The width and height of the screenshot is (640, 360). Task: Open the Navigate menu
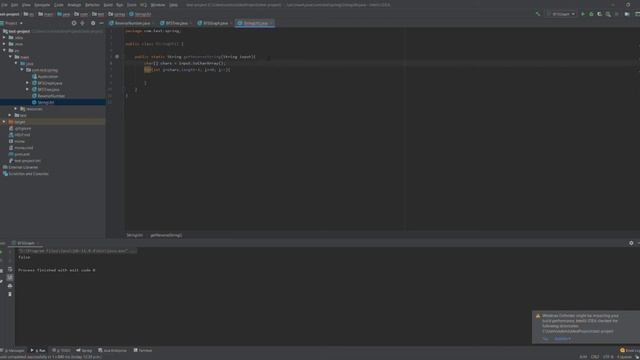point(42,5)
